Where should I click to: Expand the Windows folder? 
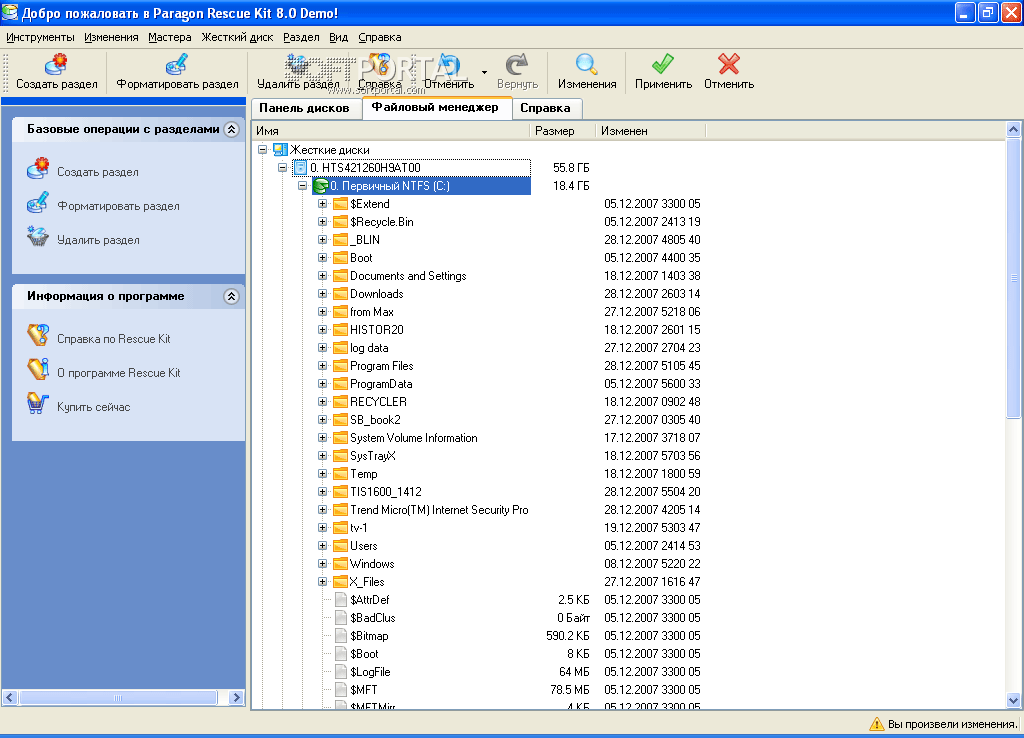click(323, 564)
